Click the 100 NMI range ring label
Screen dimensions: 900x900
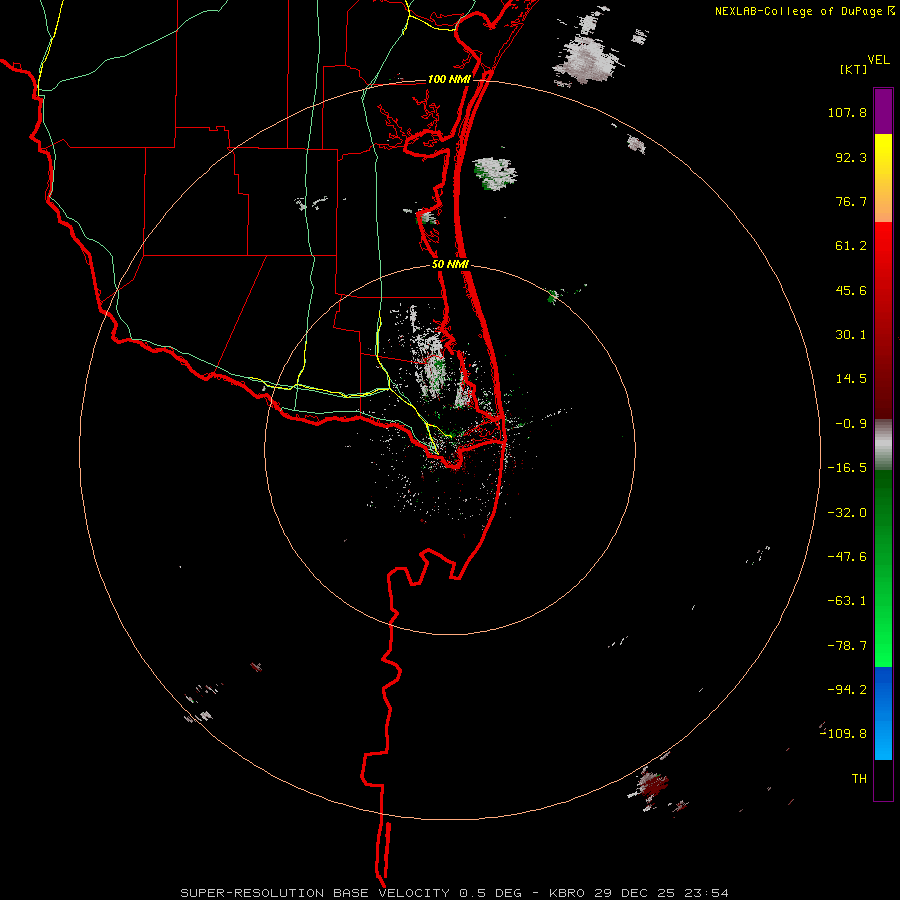click(449, 79)
